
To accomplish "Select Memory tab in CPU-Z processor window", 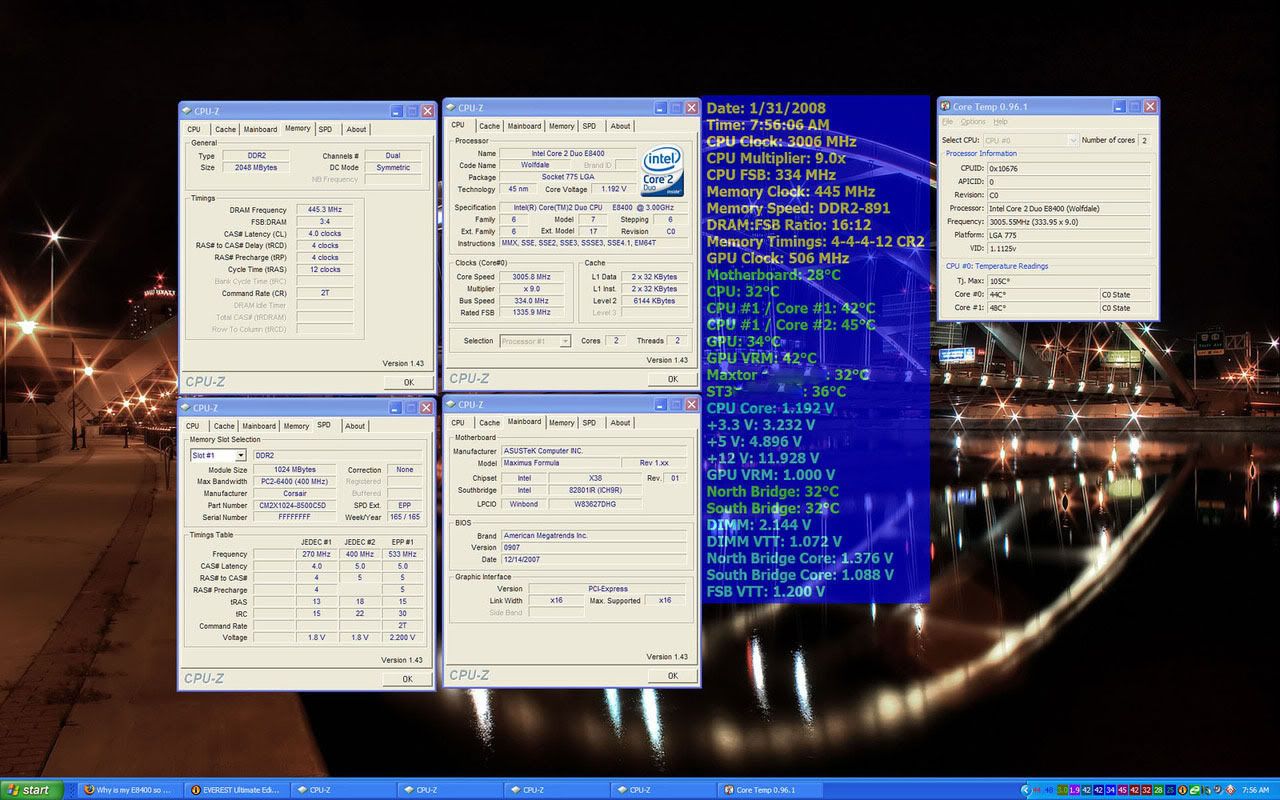I will click(x=561, y=126).
